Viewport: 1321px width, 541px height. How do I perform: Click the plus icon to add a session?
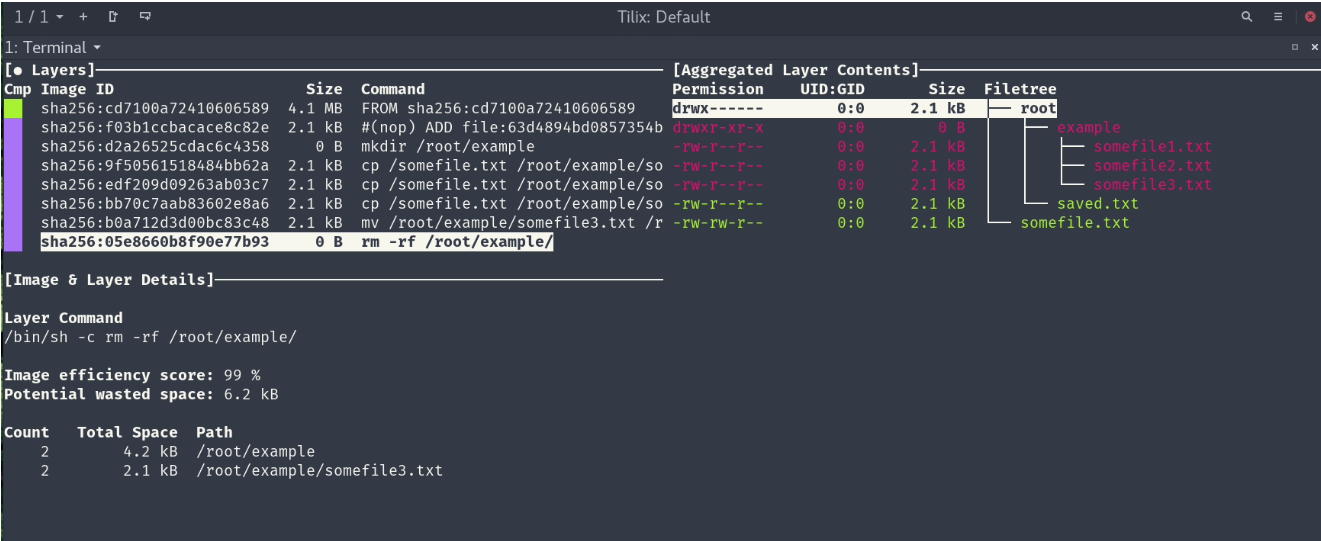click(83, 16)
